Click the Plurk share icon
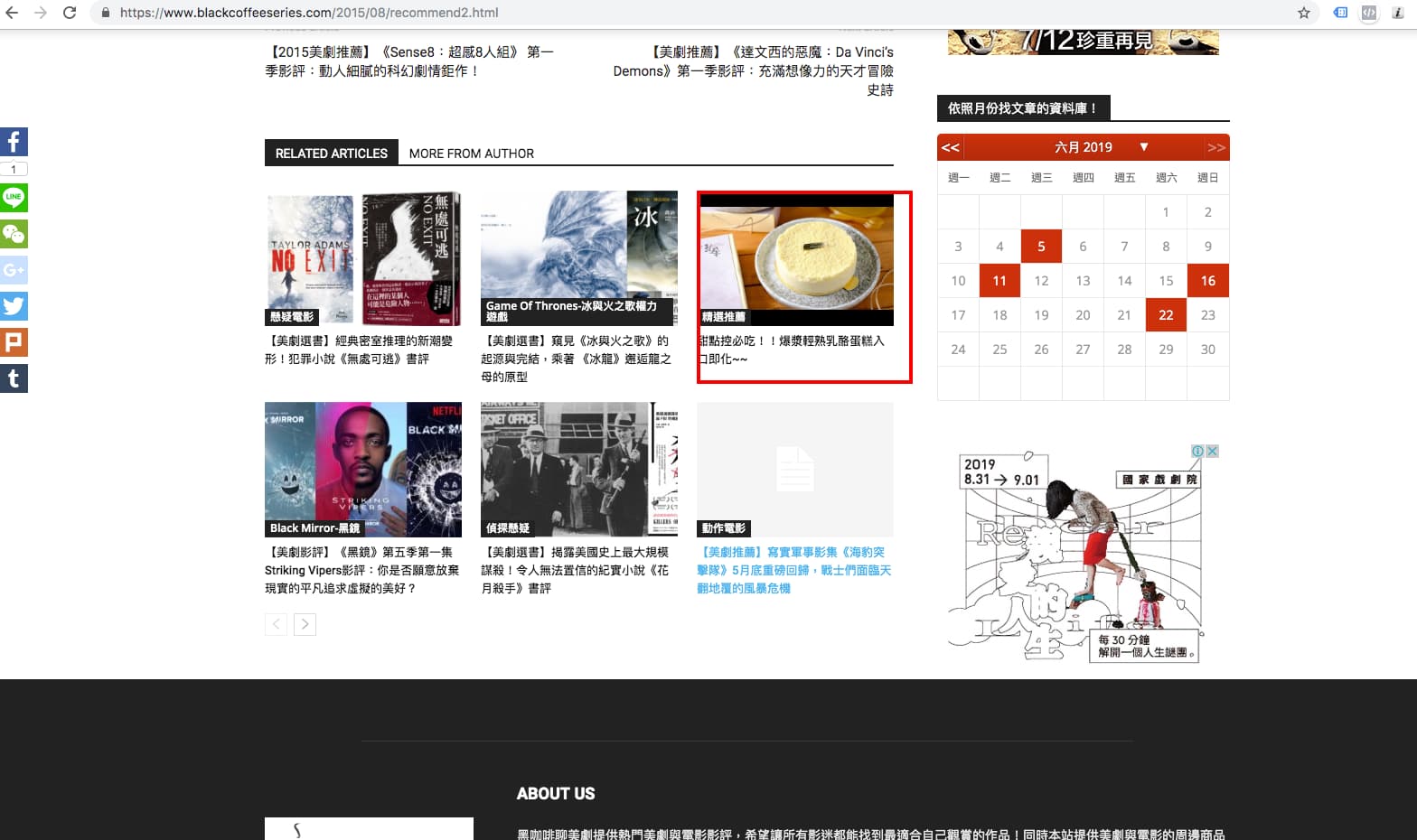The image size is (1417, 840). coord(14,342)
